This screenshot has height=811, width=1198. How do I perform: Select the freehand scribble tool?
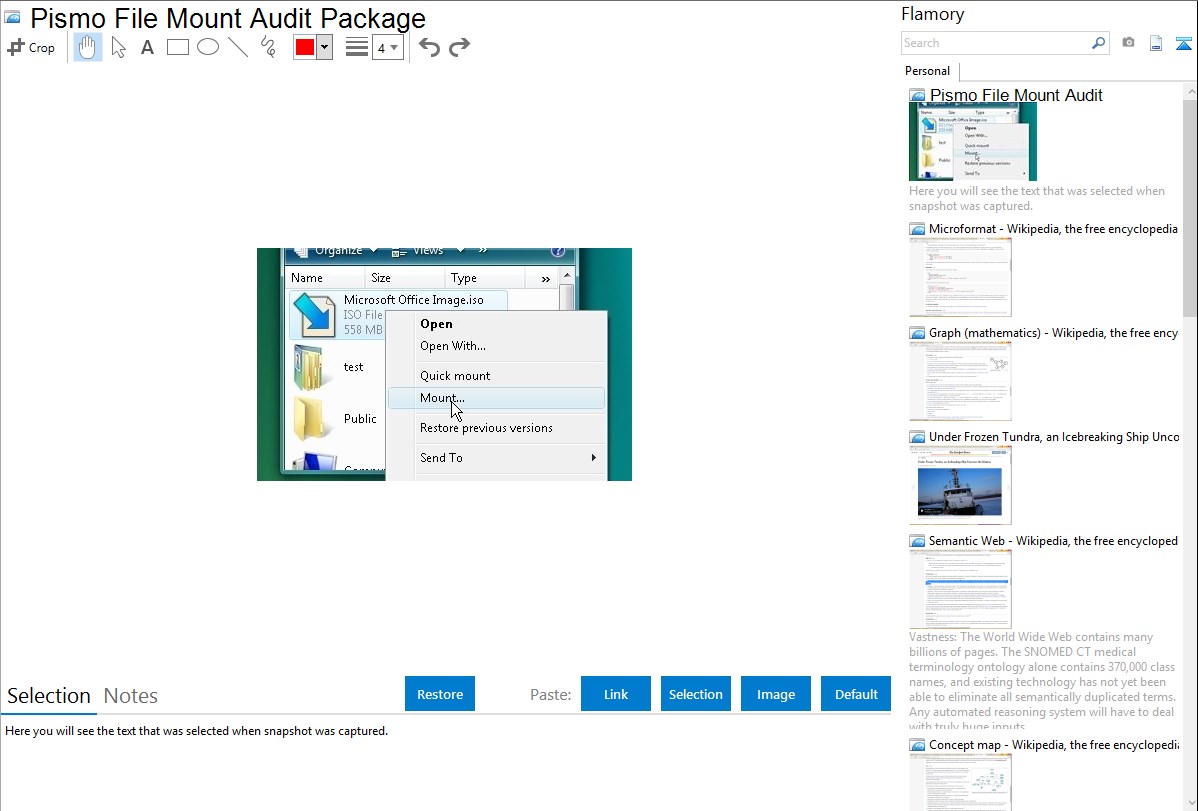(x=268, y=47)
